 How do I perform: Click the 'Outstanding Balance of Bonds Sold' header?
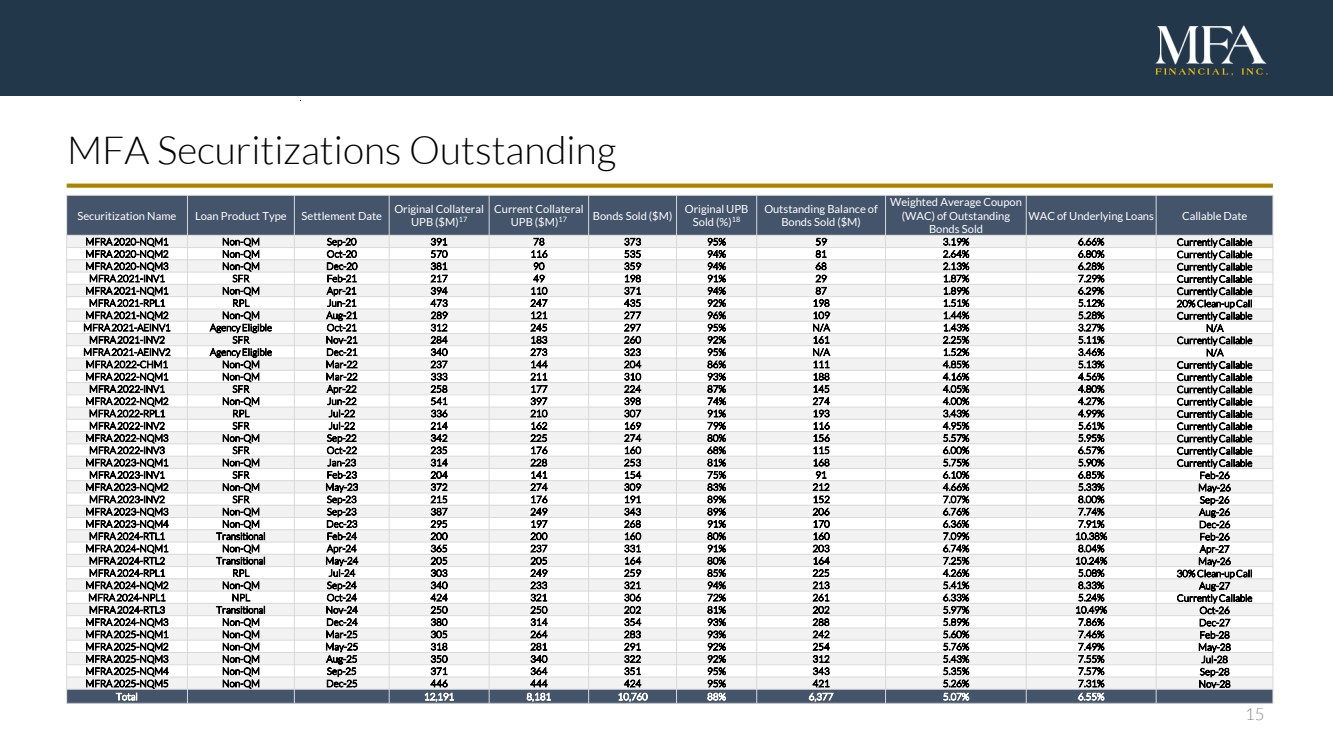(820, 216)
